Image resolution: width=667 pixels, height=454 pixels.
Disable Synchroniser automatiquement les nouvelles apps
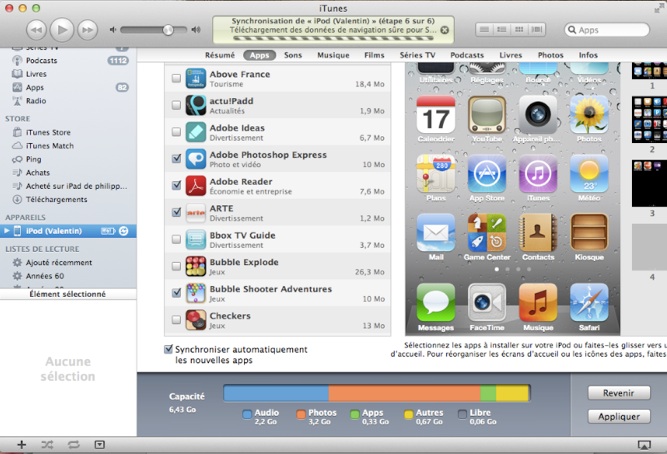pyautogui.click(x=168, y=349)
